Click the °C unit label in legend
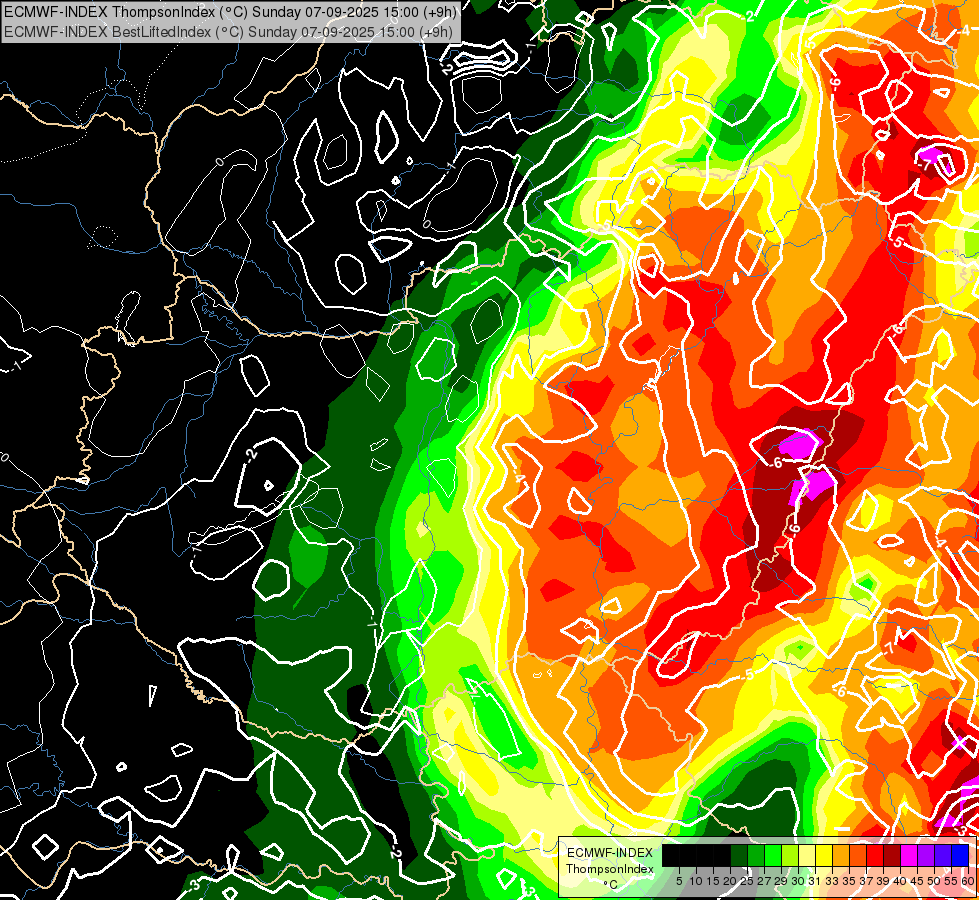This screenshot has width=979, height=900. tap(611, 884)
